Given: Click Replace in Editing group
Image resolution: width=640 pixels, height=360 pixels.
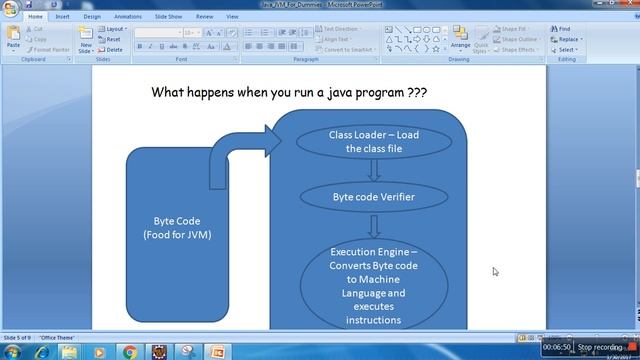Looking at the screenshot, I should [x=567, y=39].
